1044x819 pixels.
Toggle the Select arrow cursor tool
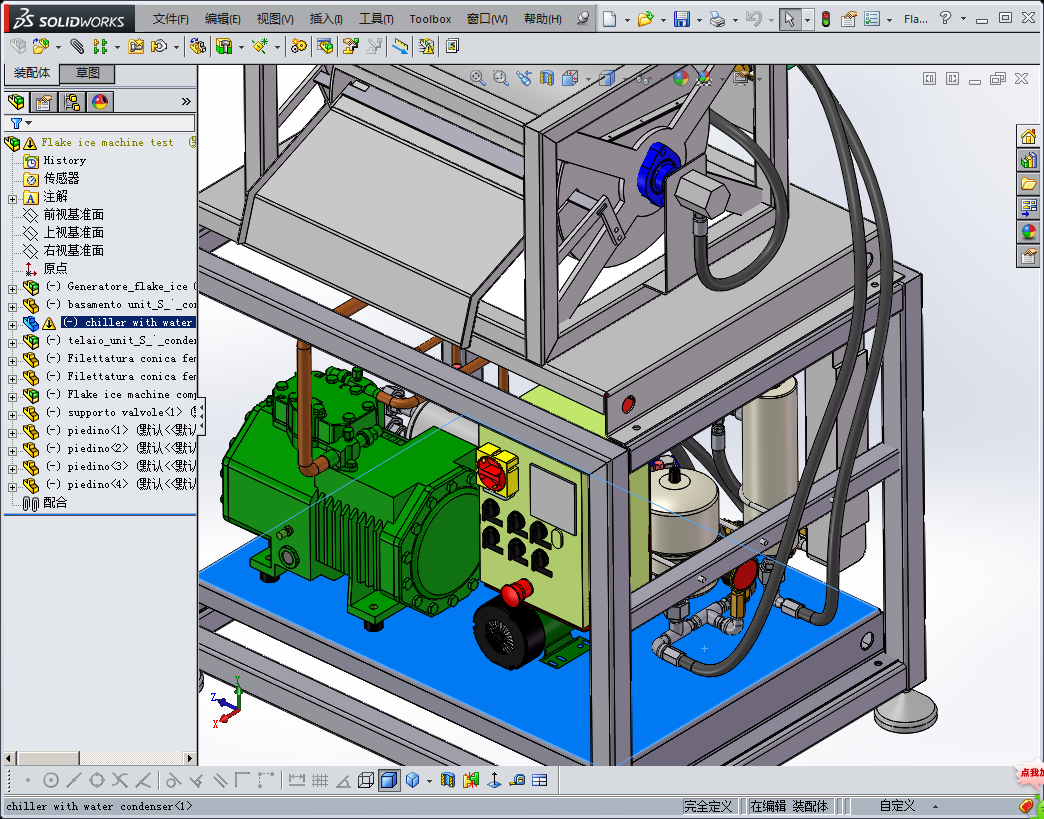pyautogui.click(x=789, y=19)
